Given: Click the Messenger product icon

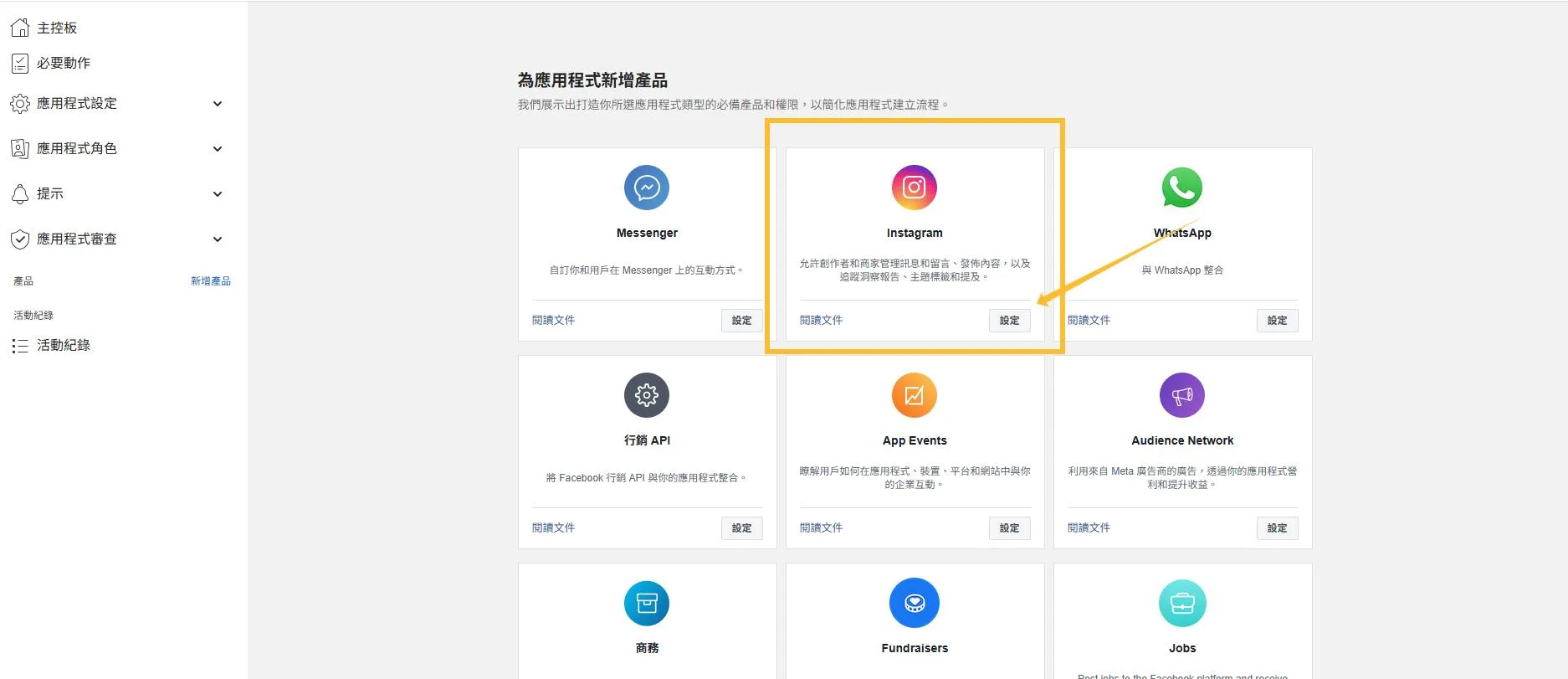Looking at the screenshot, I should (647, 188).
